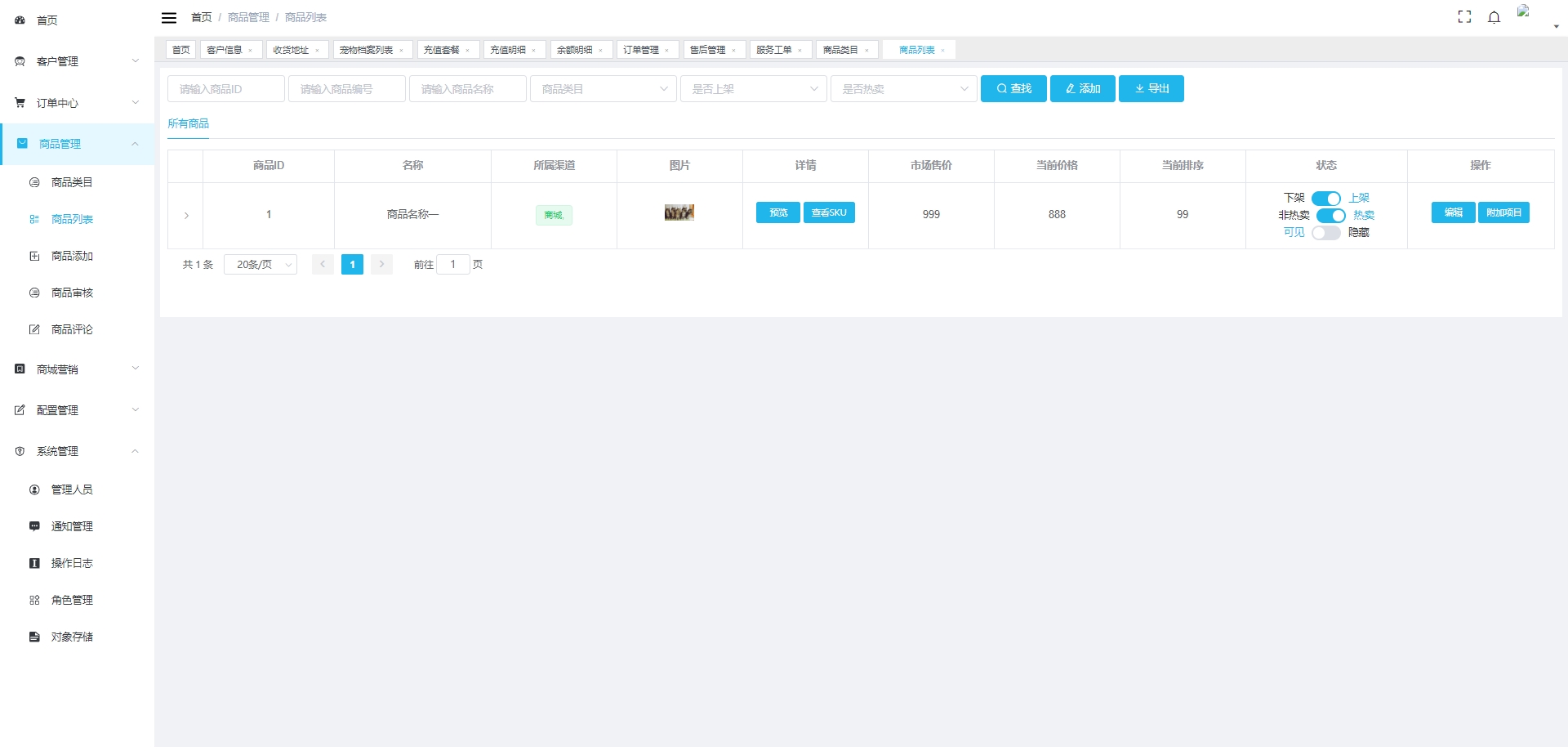Open the notifications bell

[1494, 17]
